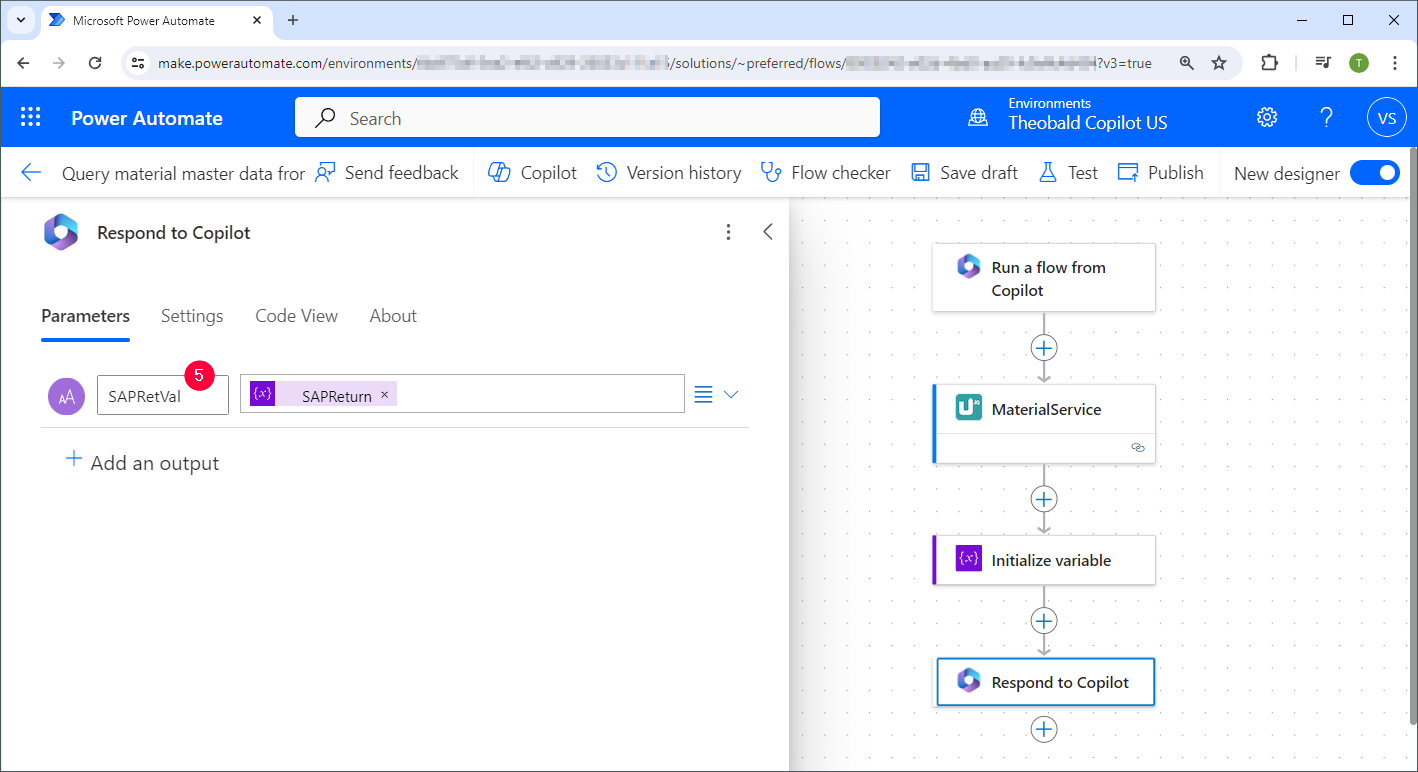Click the help question mark icon
This screenshot has height=772, width=1418.
[x=1327, y=118]
